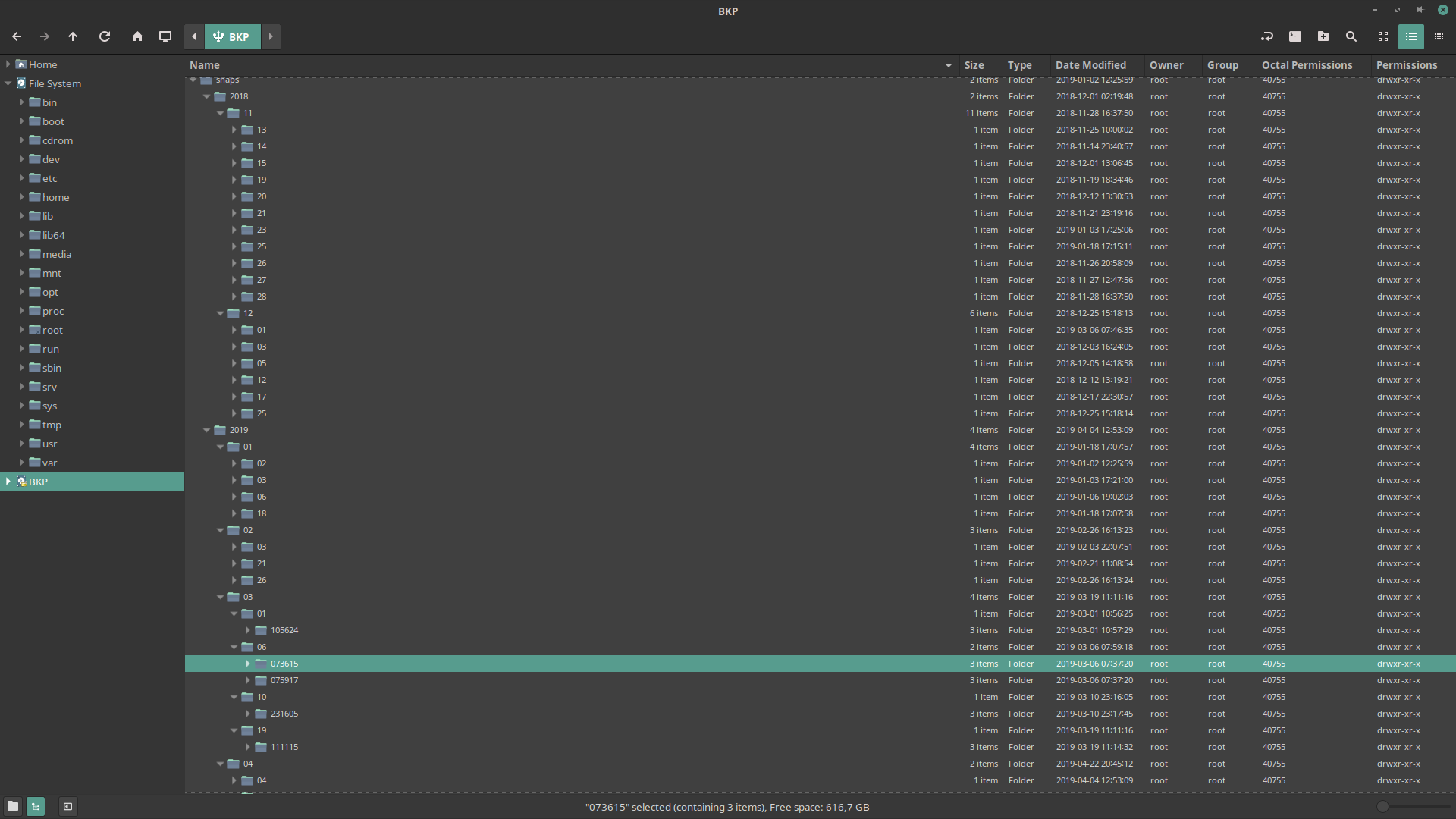Select the var folder in sidebar

pyautogui.click(x=49, y=463)
